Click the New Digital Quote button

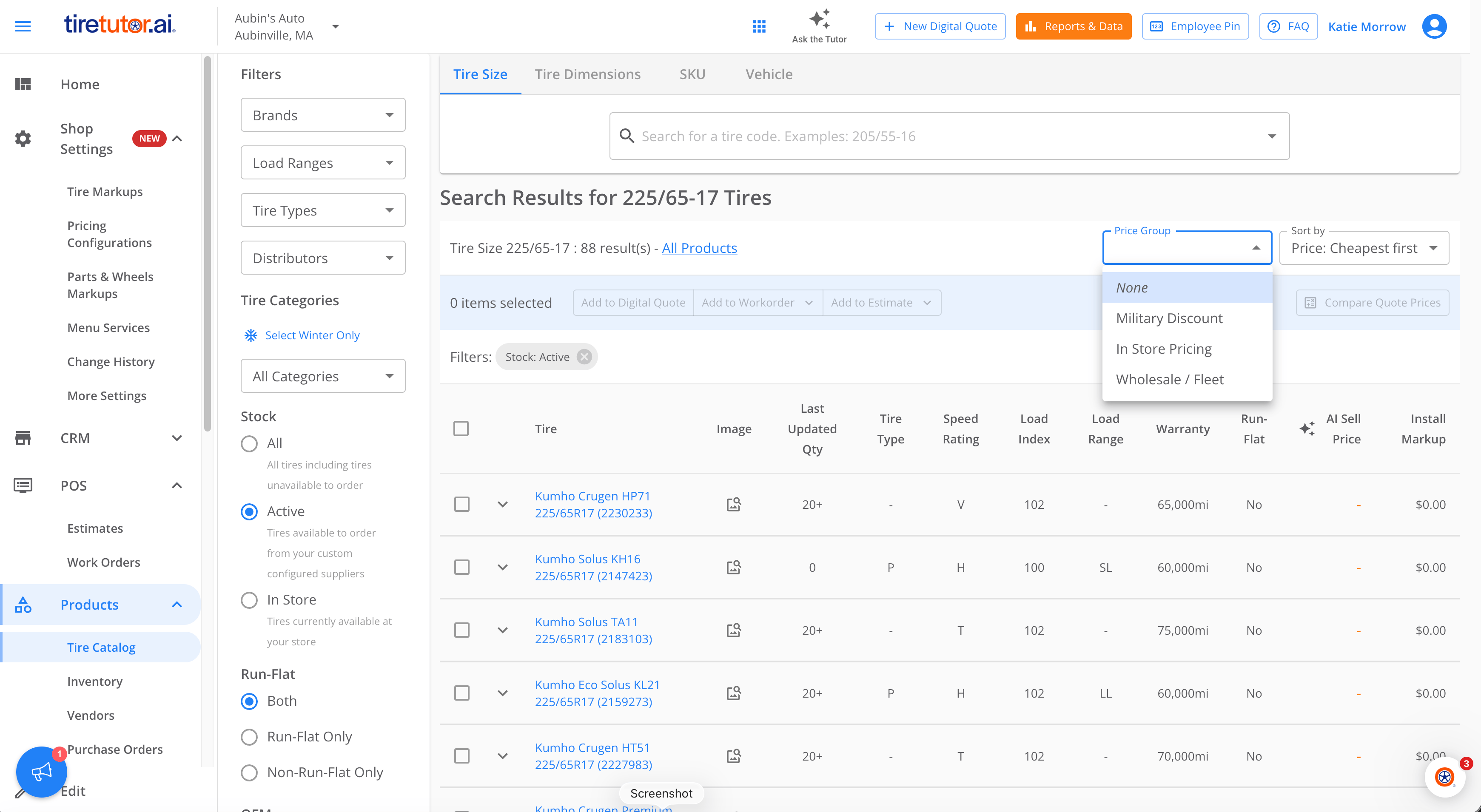click(940, 26)
